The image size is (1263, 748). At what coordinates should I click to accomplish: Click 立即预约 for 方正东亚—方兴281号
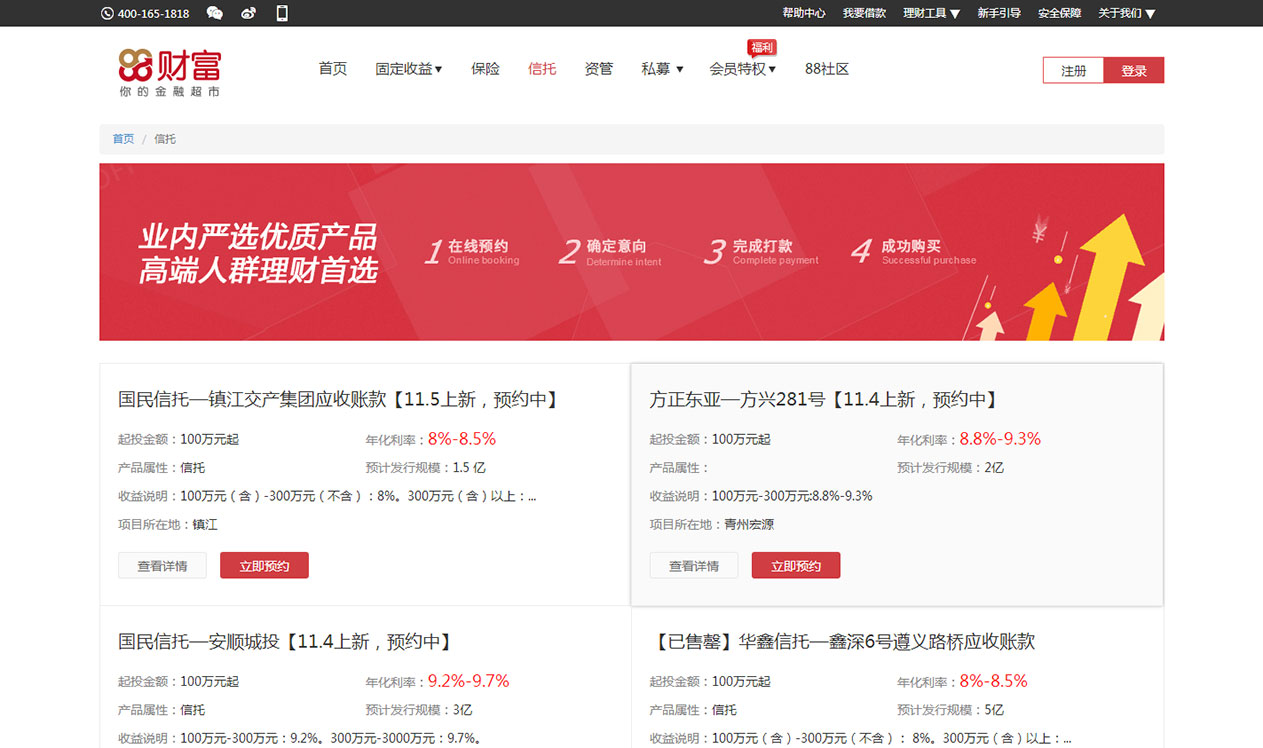(796, 566)
